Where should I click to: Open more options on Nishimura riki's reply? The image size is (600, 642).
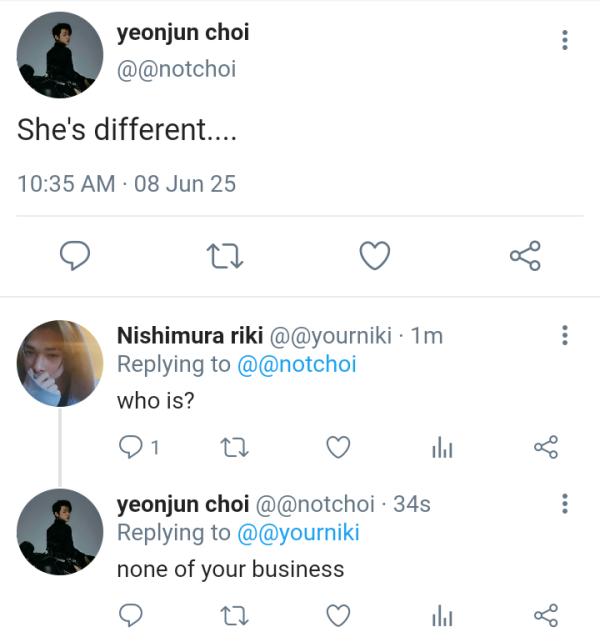click(565, 335)
